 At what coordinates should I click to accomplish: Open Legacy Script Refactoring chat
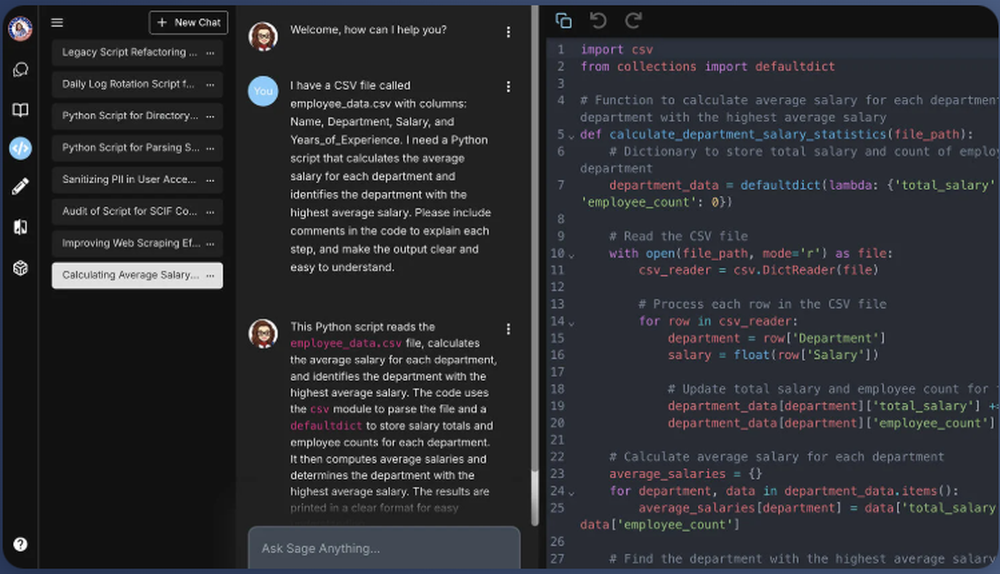(x=137, y=52)
